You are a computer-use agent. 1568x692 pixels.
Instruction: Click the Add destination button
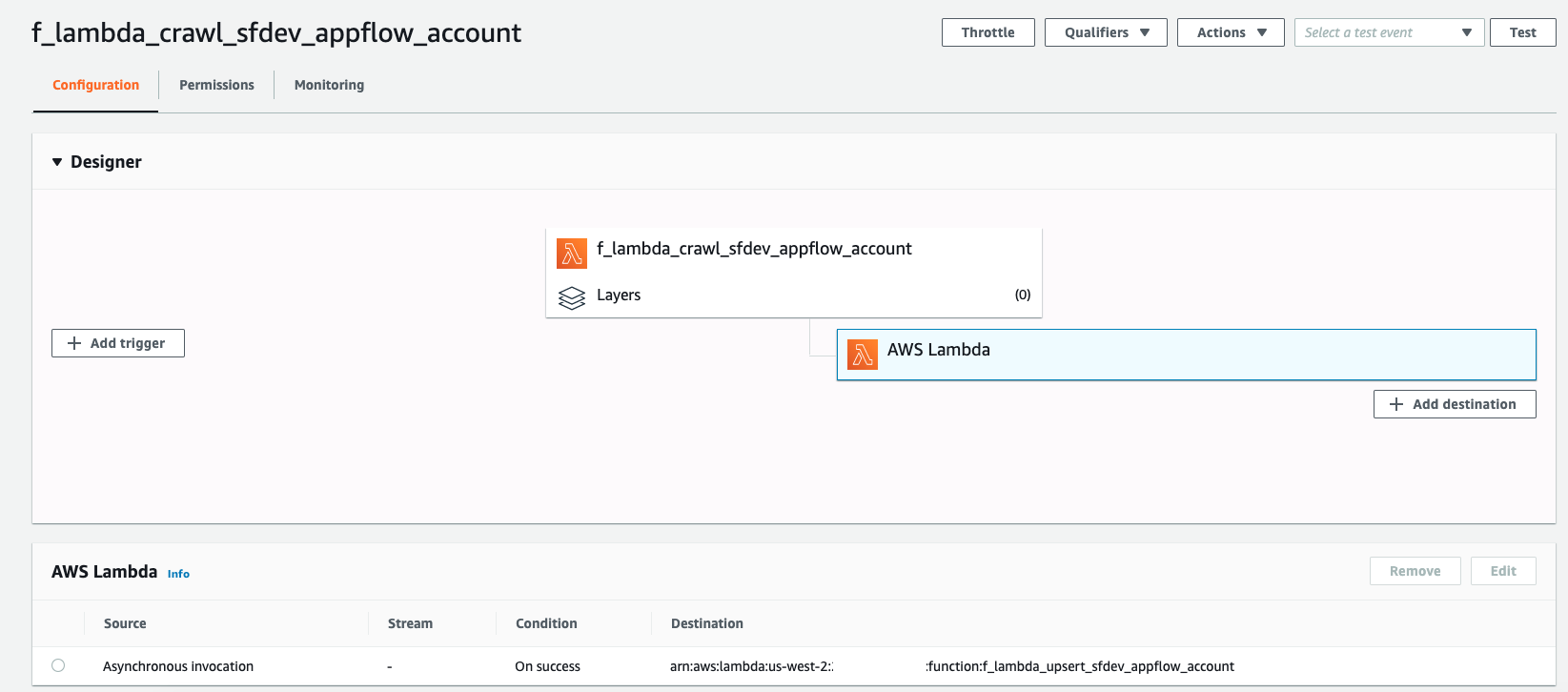pyautogui.click(x=1455, y=404)
